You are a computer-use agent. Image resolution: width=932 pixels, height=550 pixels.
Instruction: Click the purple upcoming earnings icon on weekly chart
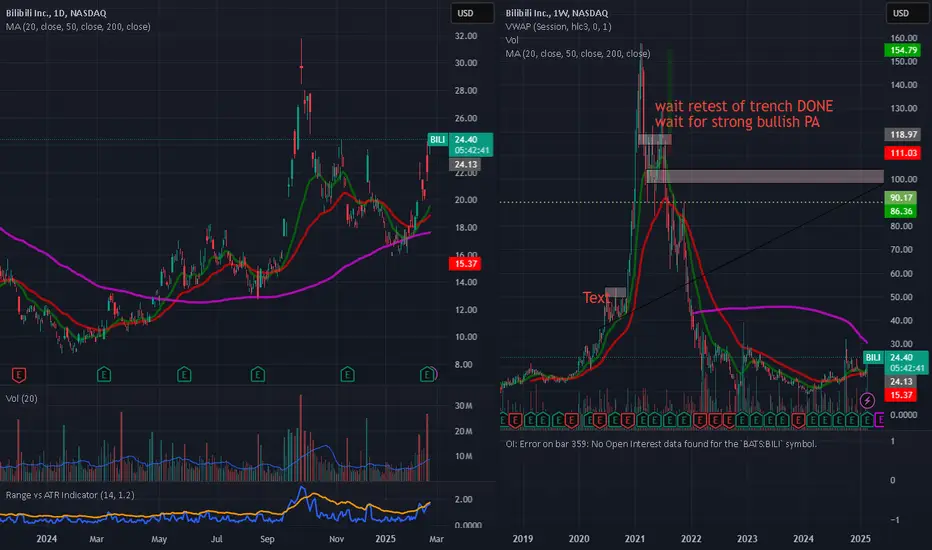880,420
